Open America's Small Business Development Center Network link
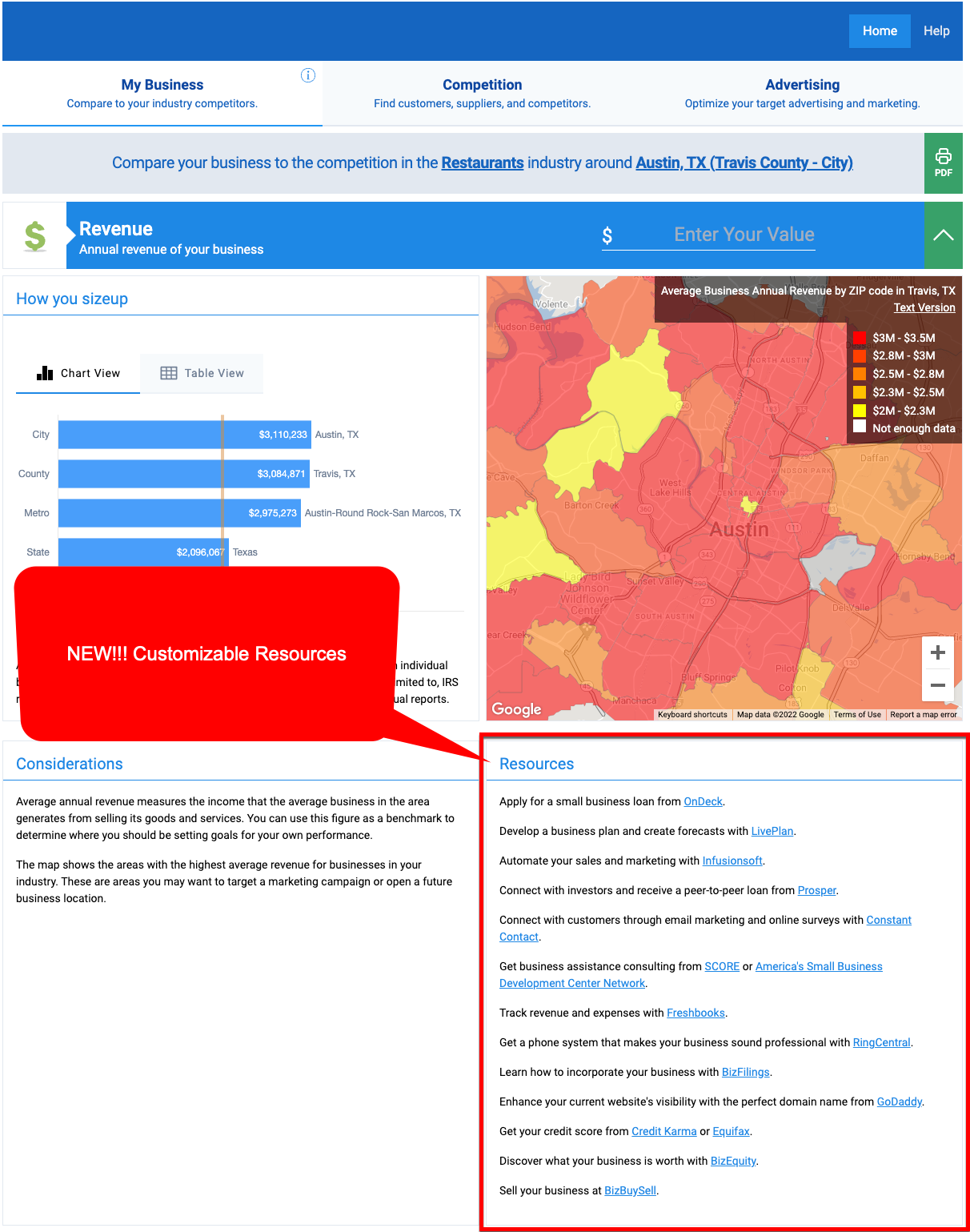The height and width of the screenshot is (1232, 970). point(819,966)
